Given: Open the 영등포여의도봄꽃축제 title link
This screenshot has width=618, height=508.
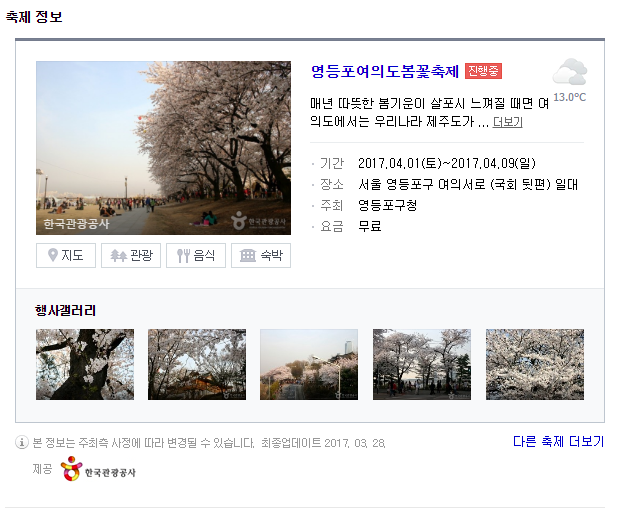Looking at the screenshot, I should (385, 71).
